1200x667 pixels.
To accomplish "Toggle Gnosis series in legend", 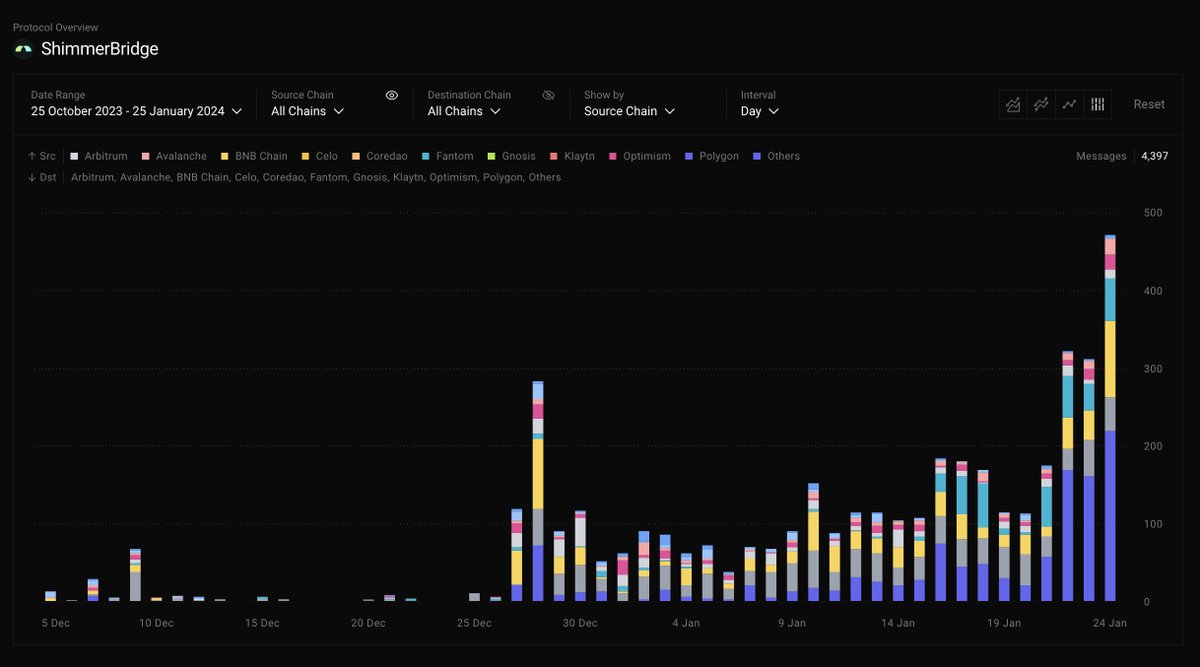I will (511, 156).
